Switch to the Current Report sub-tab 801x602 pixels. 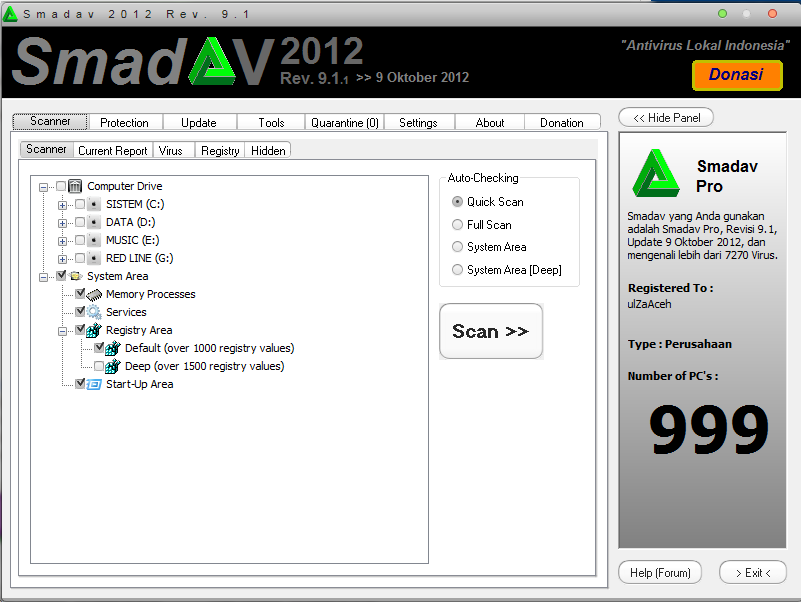113,151
